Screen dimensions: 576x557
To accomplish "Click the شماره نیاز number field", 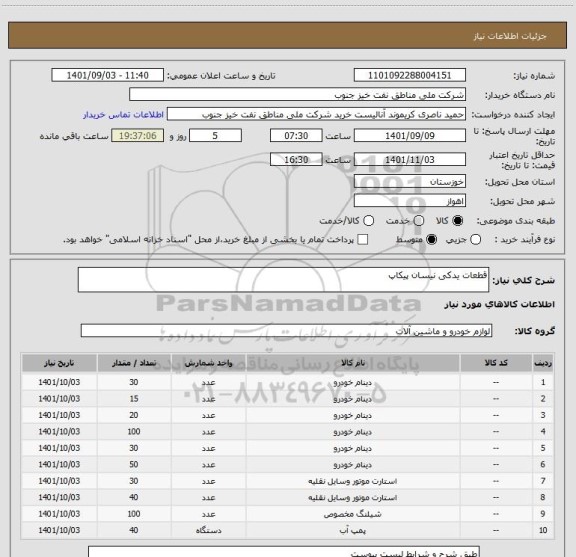I will [410, 75].
